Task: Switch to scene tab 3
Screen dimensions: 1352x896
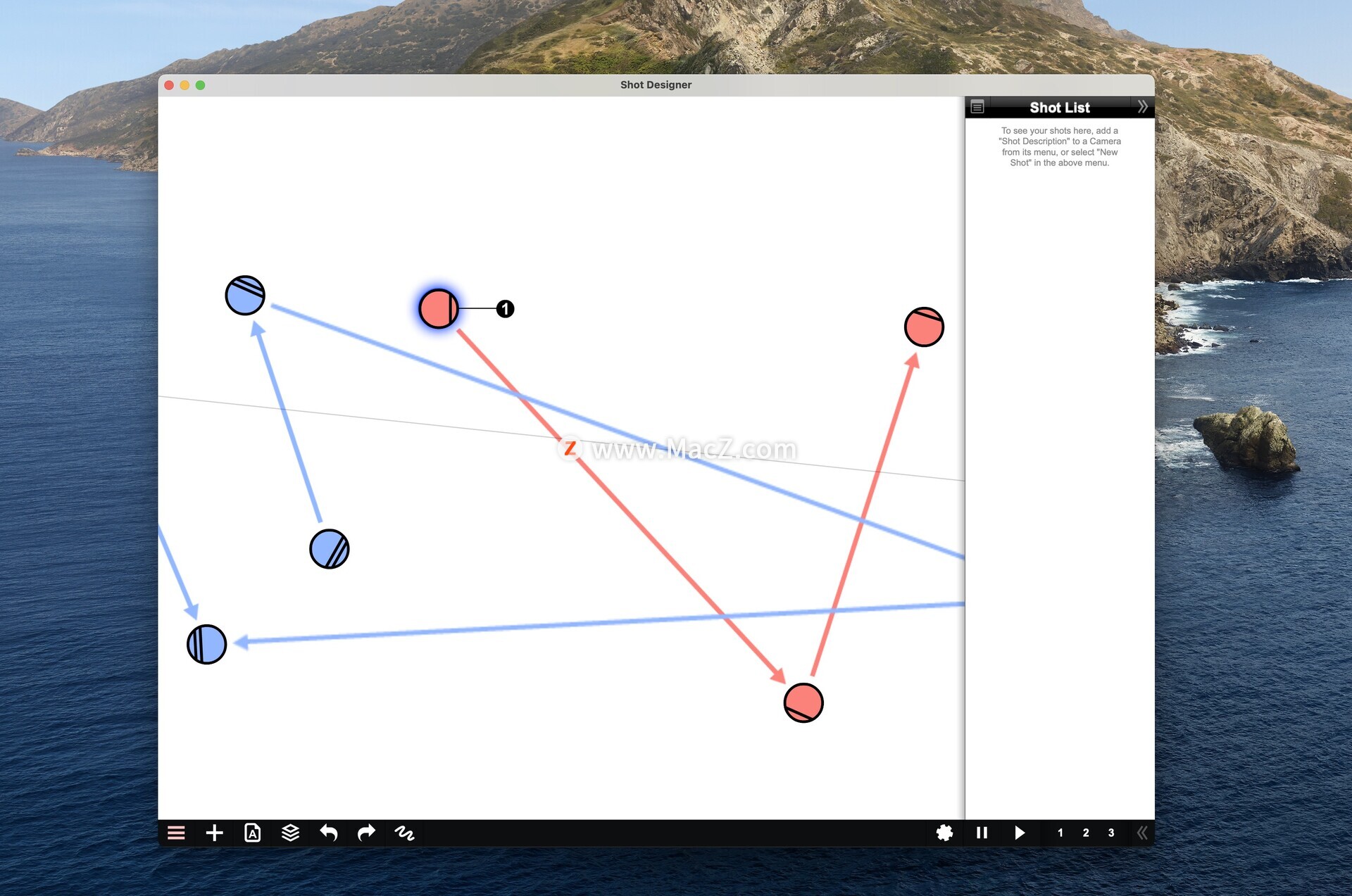Action: (1110, 833)
